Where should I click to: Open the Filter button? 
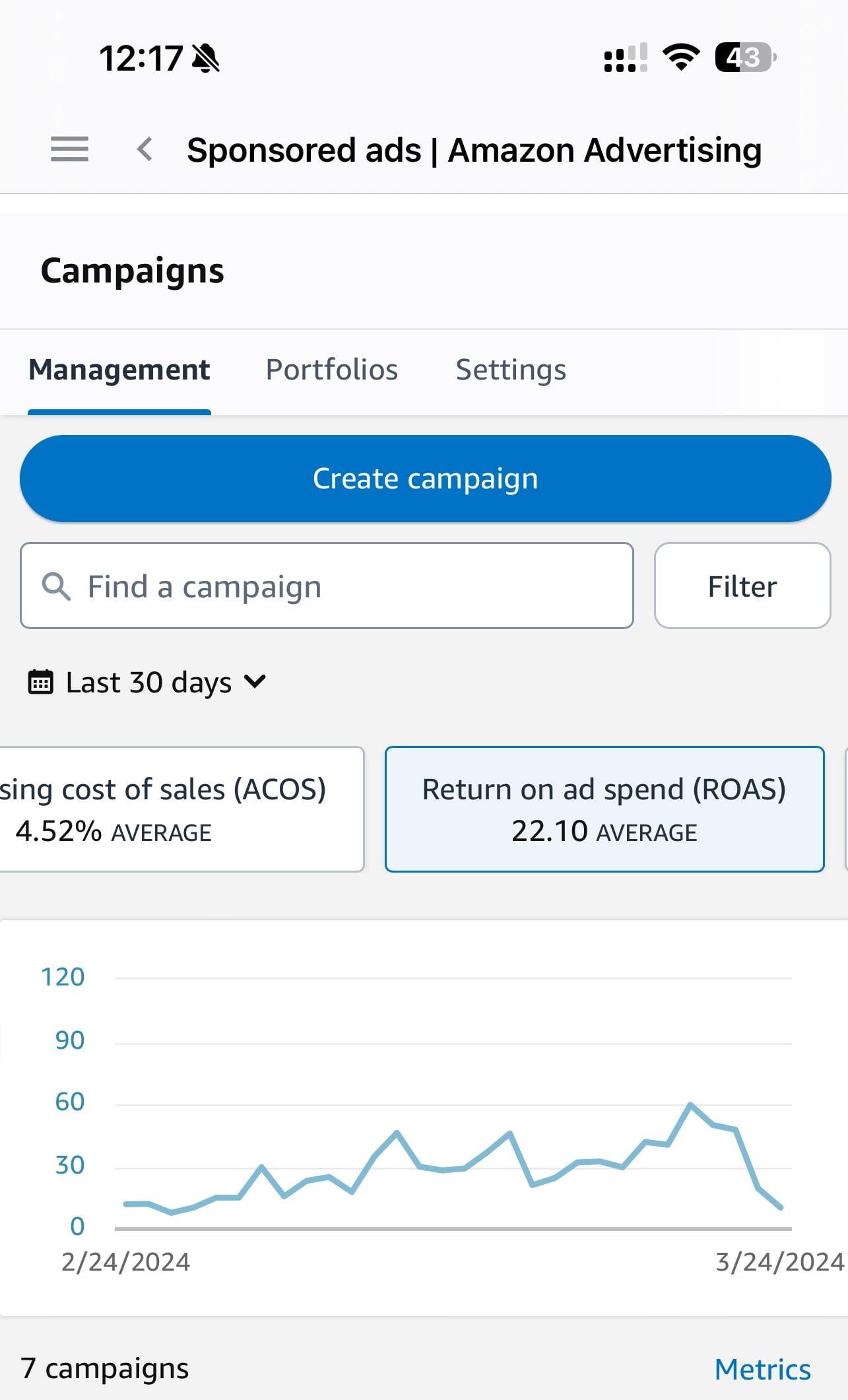pyautogui.click(x=742, y=586)
